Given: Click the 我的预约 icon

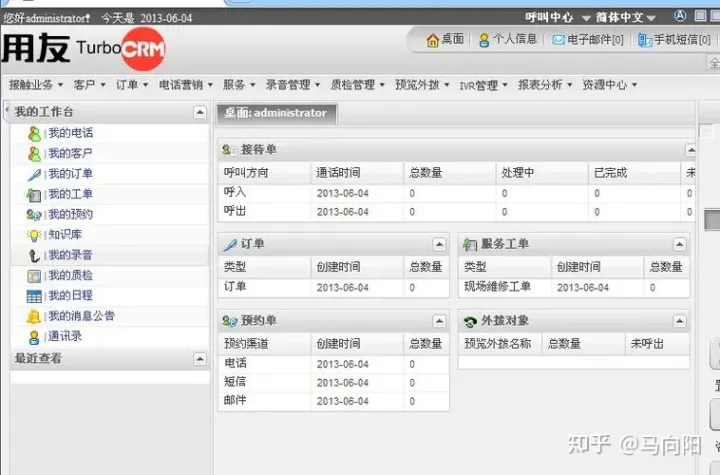Looking at the screenshot, I should 34,215.
